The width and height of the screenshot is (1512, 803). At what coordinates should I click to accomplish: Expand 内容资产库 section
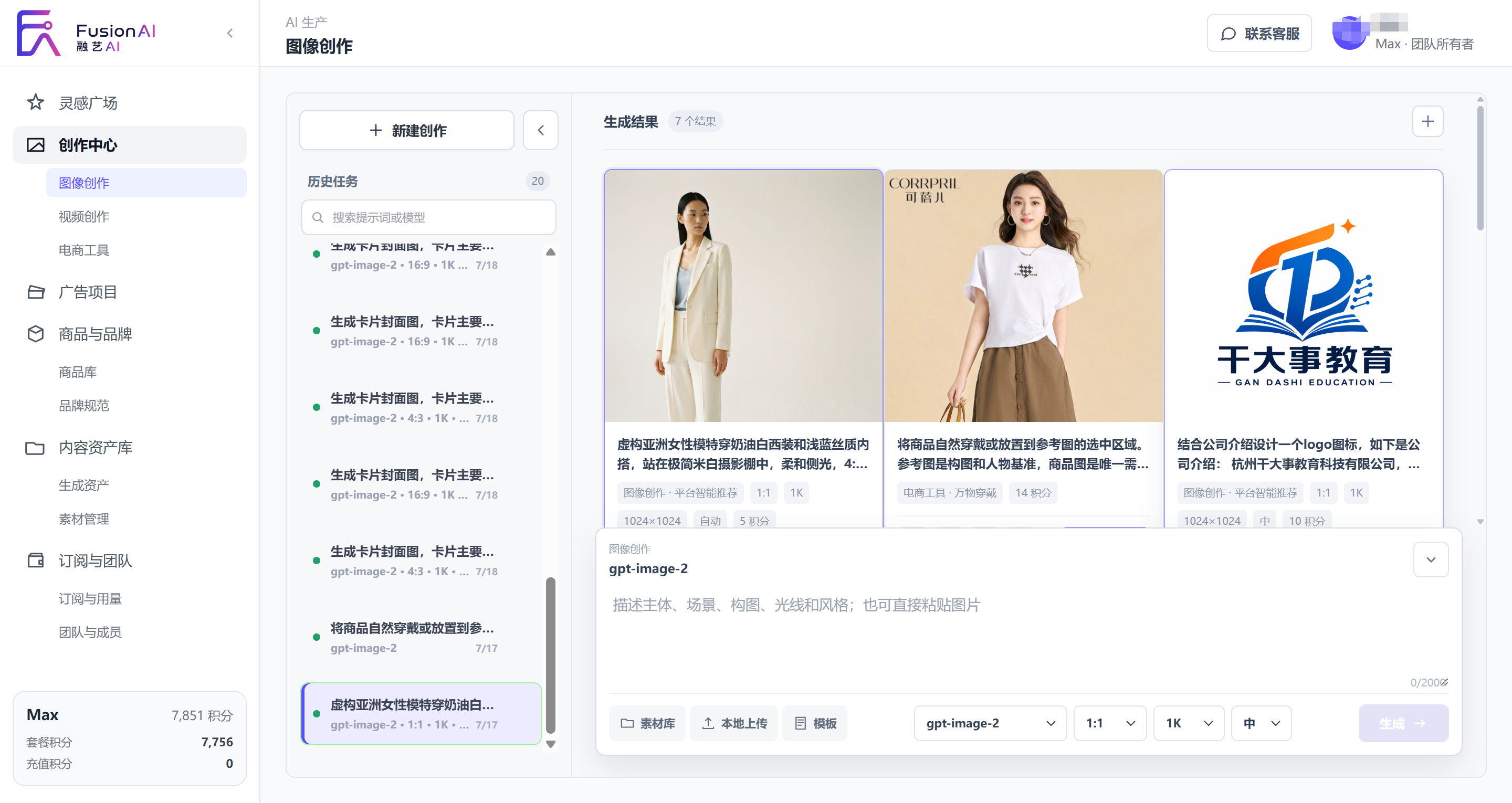(x=130, y=448)
